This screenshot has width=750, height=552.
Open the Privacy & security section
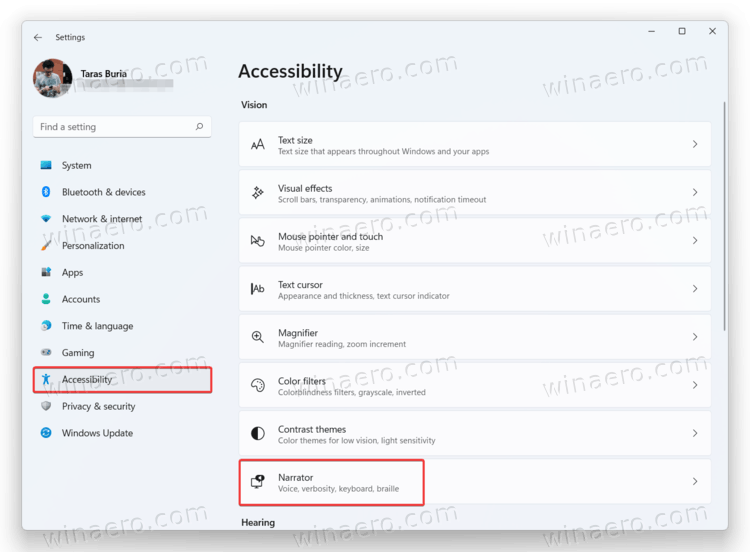pyautogui.click(x=98, y=407)
